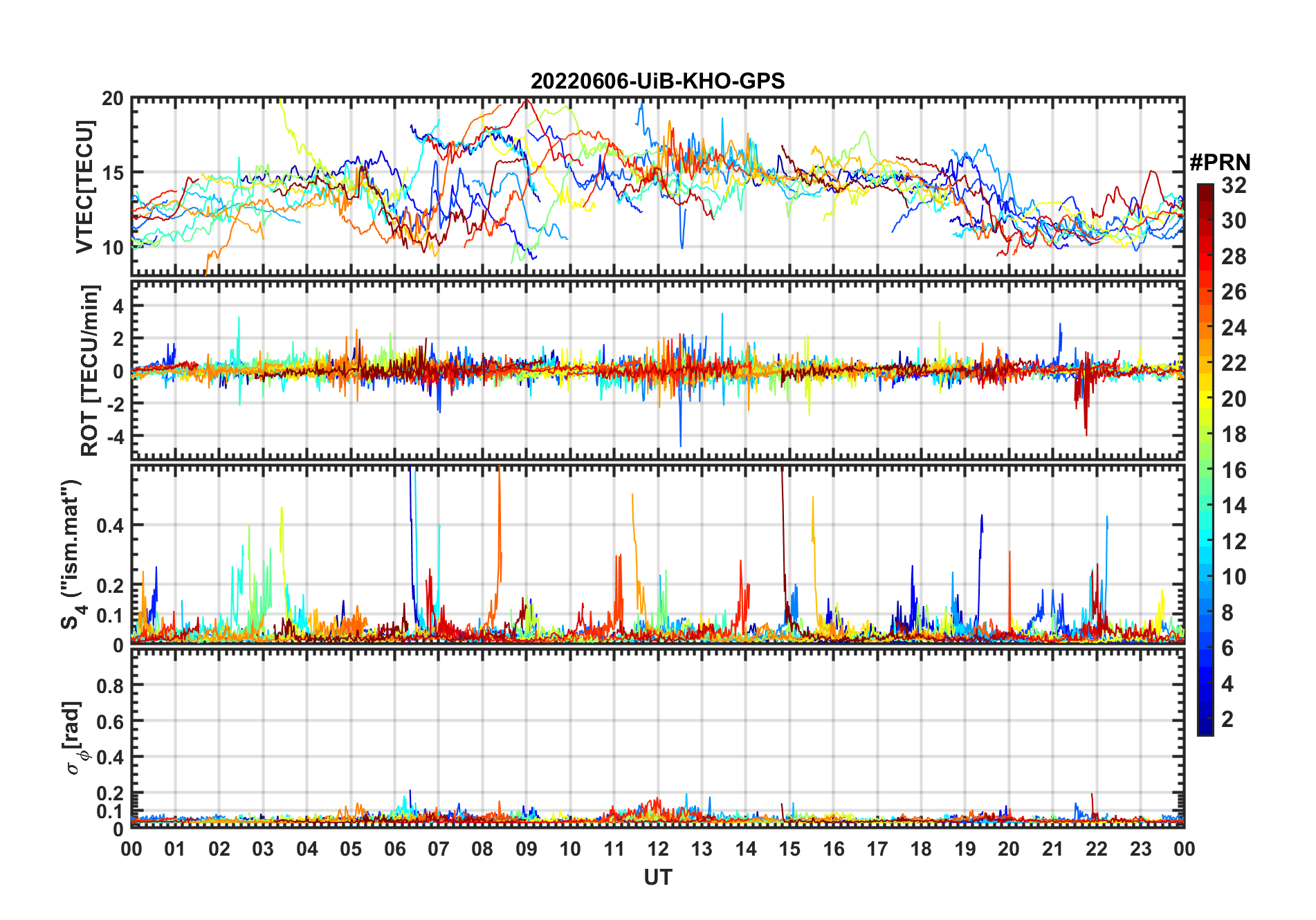1316x920 pixels.
Task: Click the rightmost "00" tick on UT axis
Action: coord(1185,849)
